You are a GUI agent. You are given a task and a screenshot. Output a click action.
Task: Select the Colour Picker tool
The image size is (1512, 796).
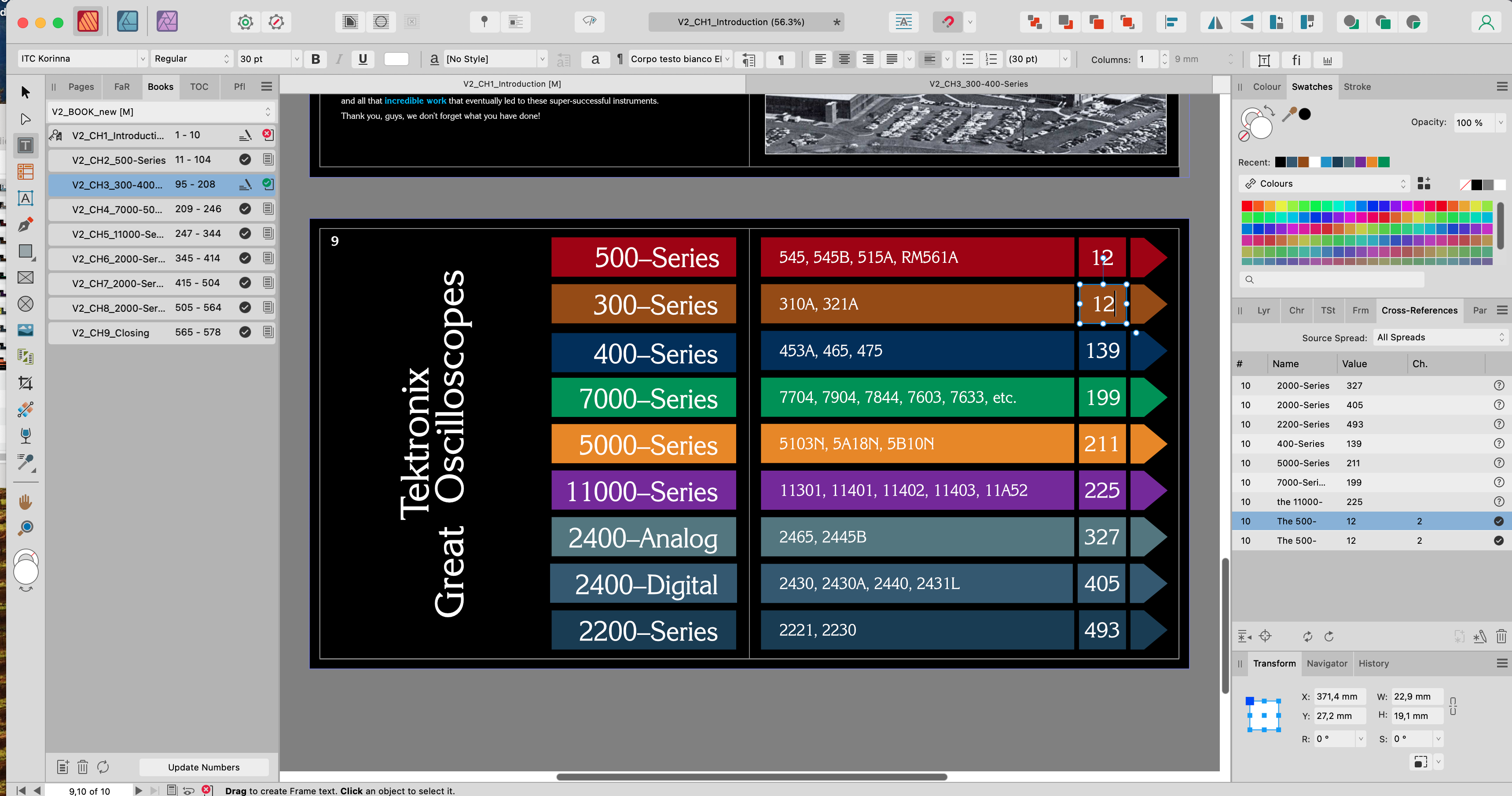pos(25,462)
